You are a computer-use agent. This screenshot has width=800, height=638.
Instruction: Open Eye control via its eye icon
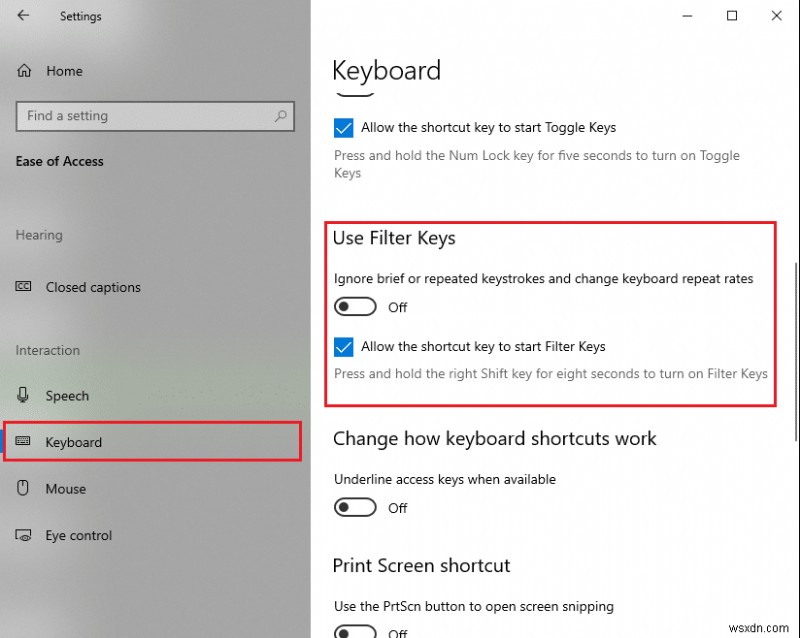tap(22, 535)
